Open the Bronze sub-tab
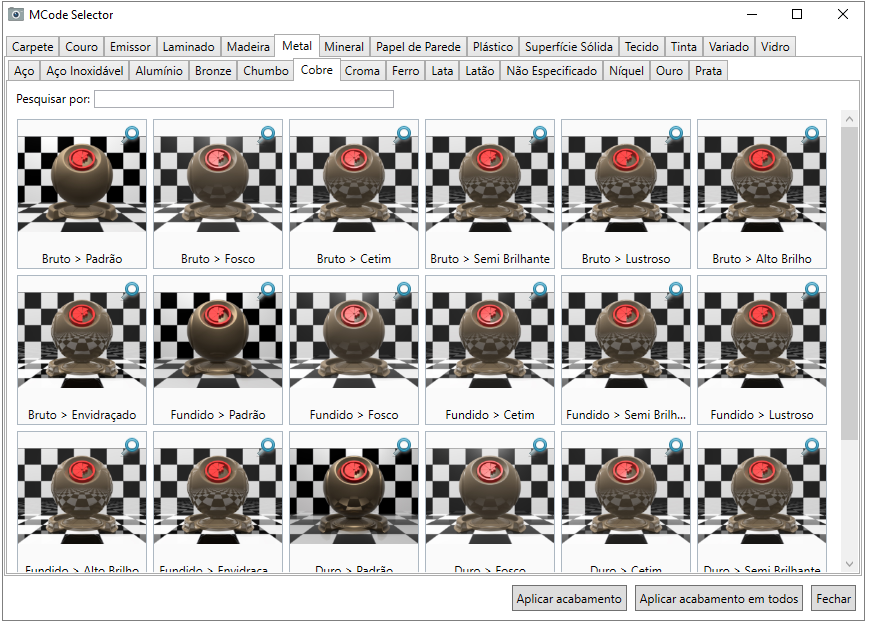 tap(213, 71)
